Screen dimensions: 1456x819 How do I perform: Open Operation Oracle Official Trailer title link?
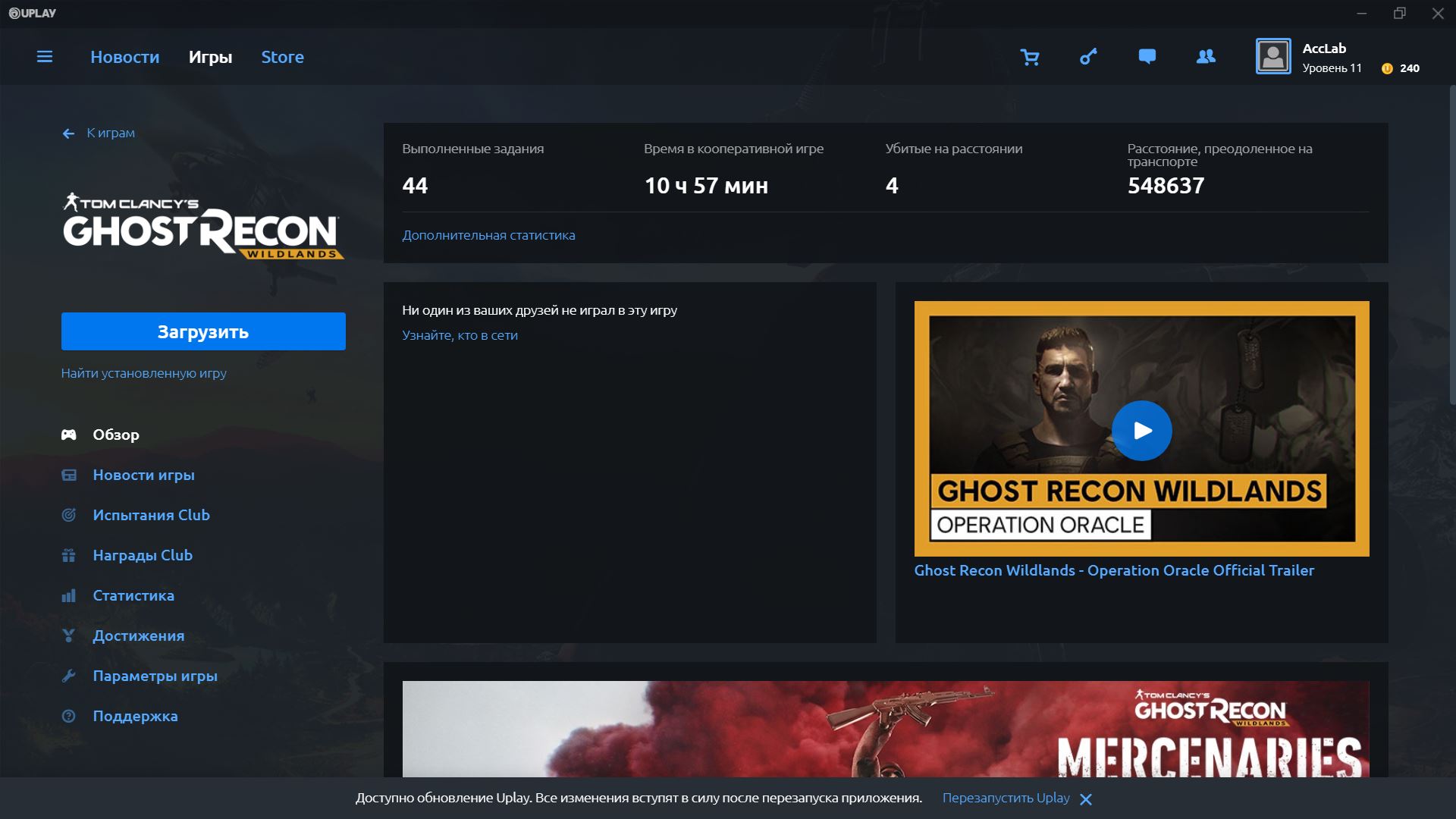tap(1114, 570)
